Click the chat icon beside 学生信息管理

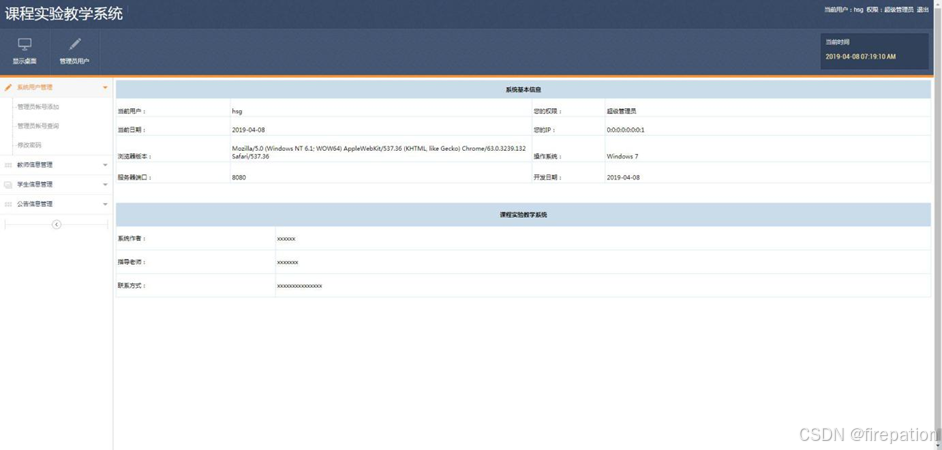tap(8, 184)
